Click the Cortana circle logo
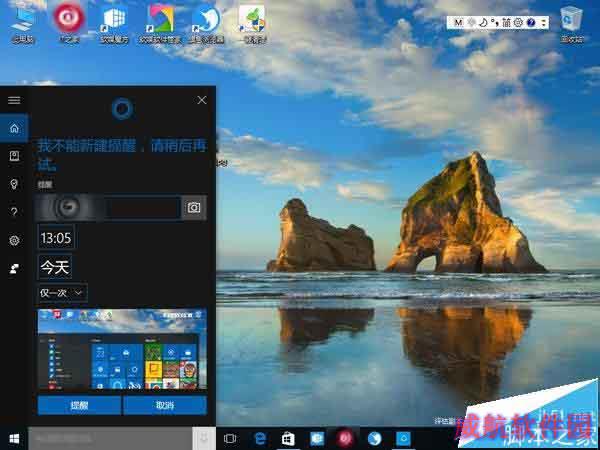This screenshot has height=450, width=600. pyautogui.click(x=122, y=109)
